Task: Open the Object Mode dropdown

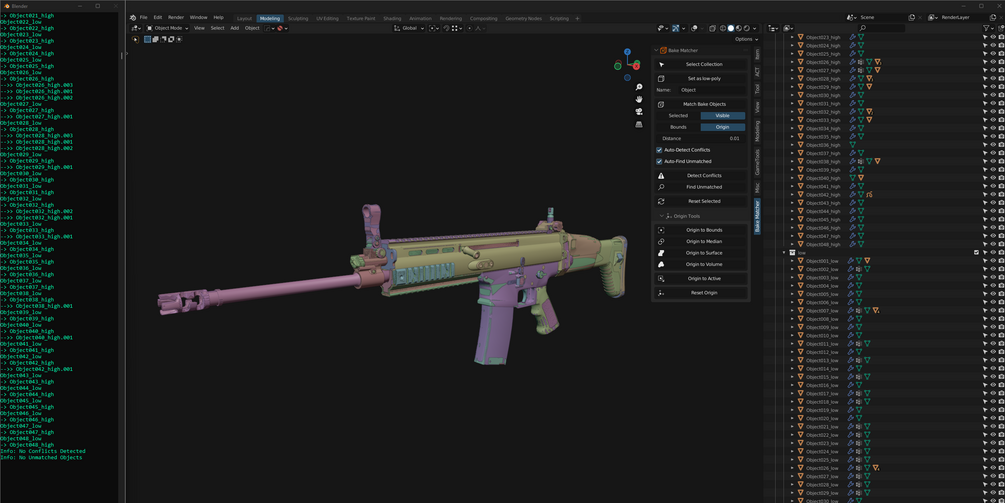Action: pyautogui.click(x=167, y=28)
